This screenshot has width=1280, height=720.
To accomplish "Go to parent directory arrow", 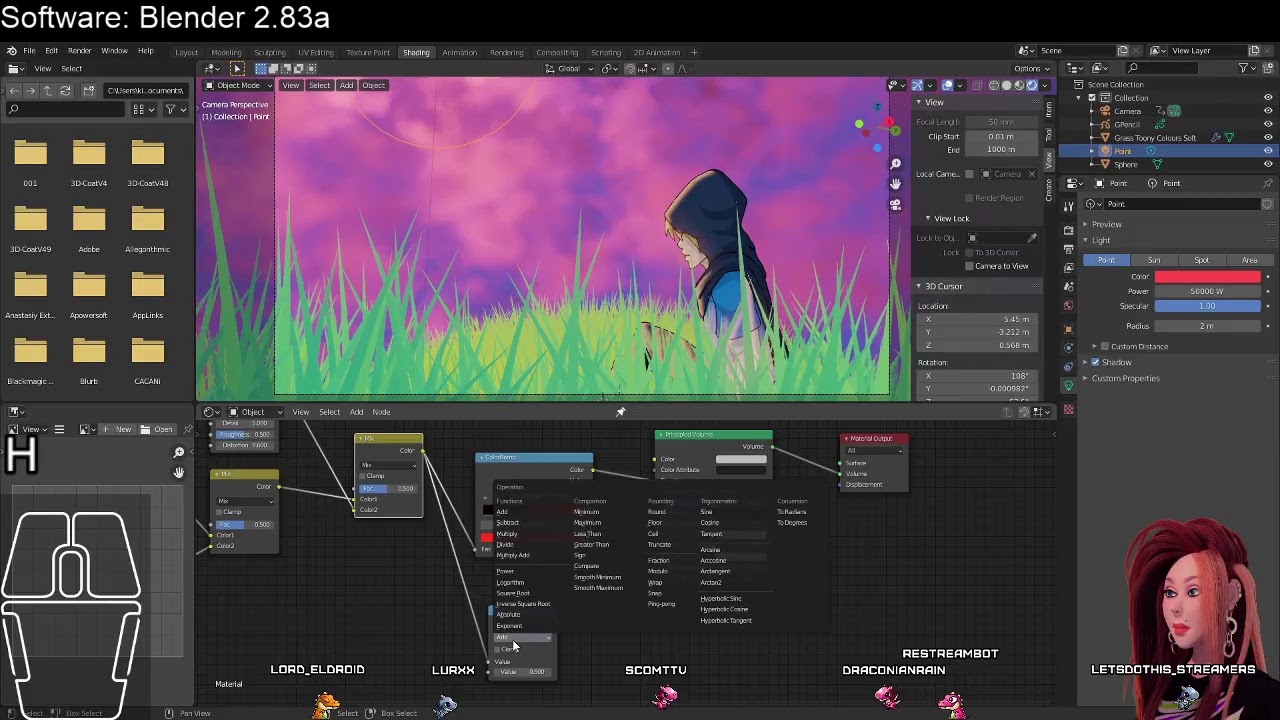I will tap(47, 91).
